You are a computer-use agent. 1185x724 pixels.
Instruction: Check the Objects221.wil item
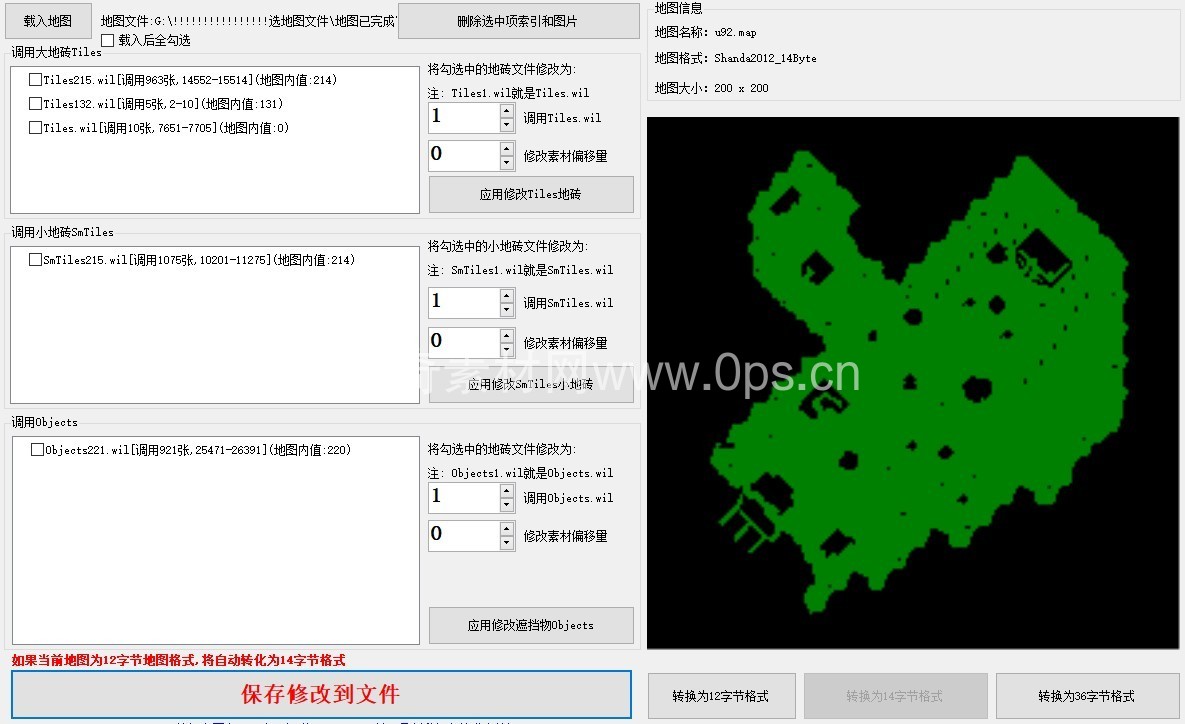click(x=38, y=450)
